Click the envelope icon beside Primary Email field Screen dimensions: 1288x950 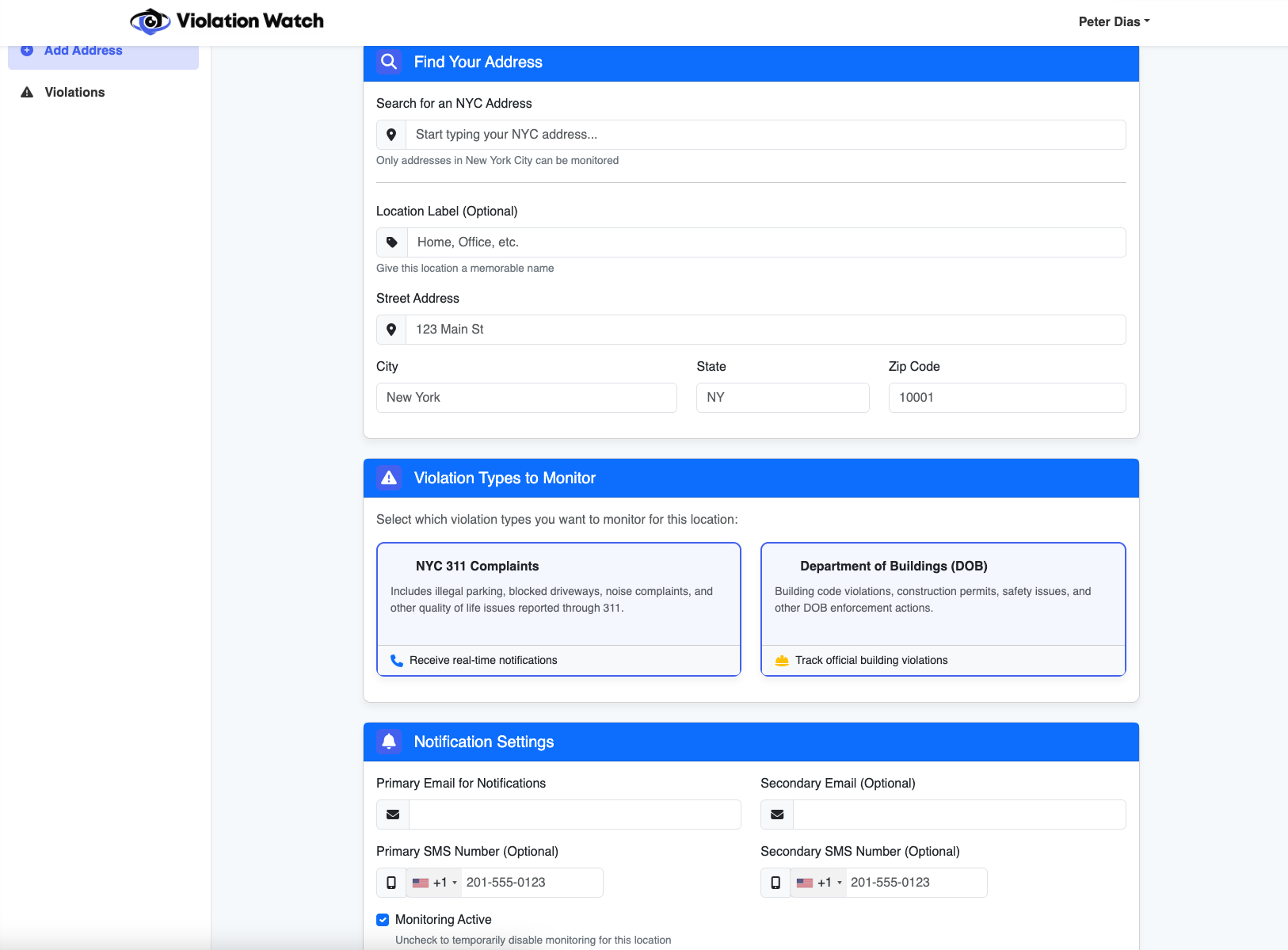coord(391,814)
